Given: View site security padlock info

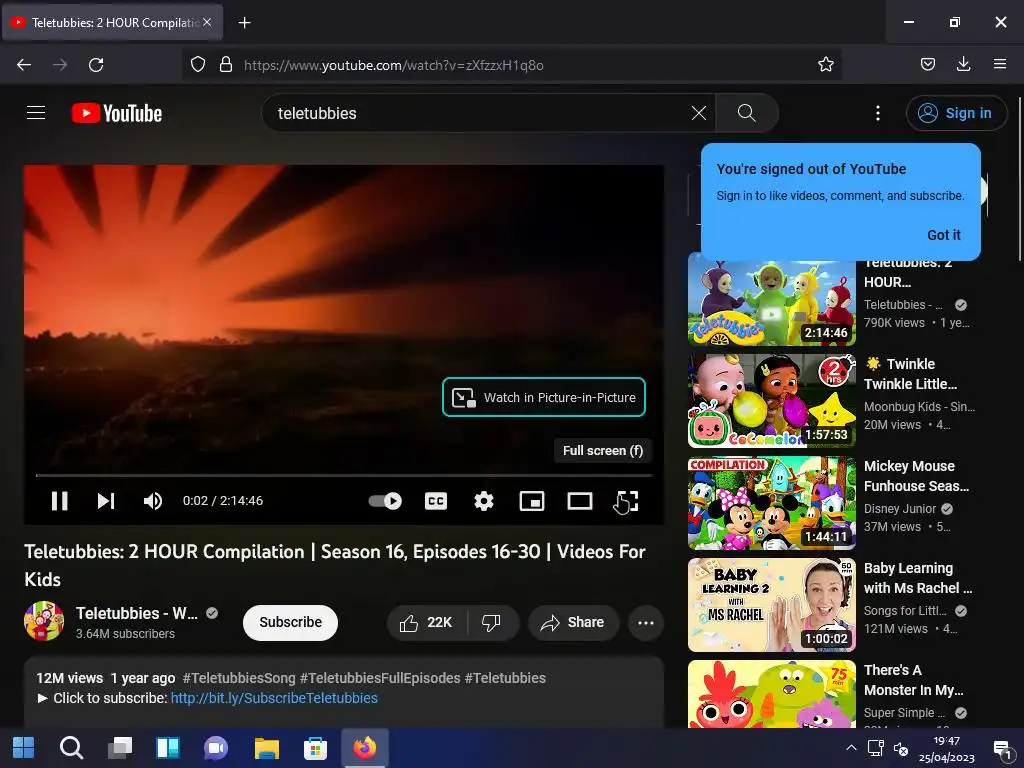Looking at the screenshot, I should tap(226, 65).
